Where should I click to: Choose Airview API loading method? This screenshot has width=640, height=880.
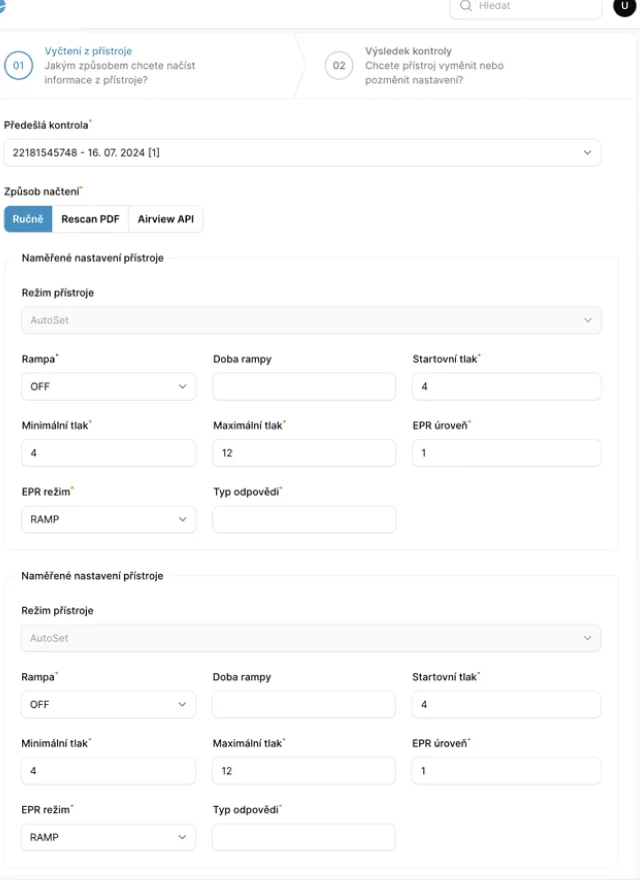tap(166, 219)
